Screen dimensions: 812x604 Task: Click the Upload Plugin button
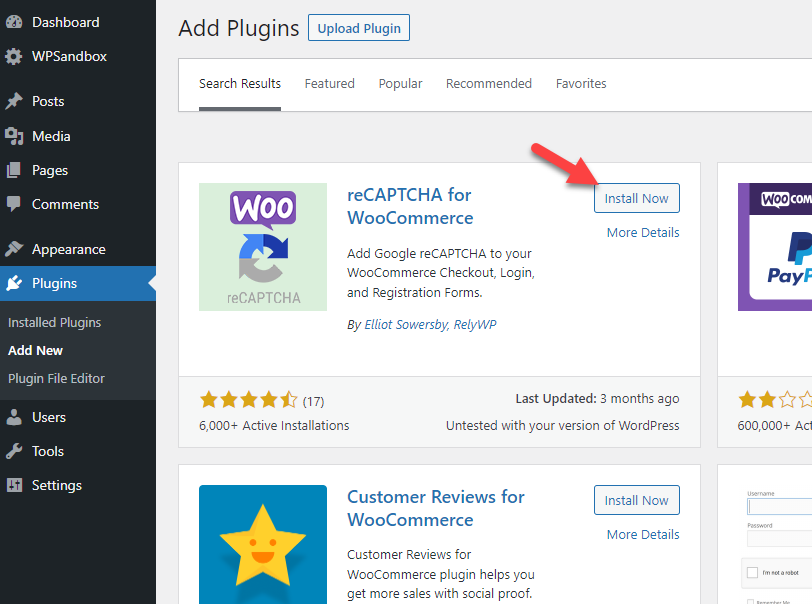[x=359, y=28]
